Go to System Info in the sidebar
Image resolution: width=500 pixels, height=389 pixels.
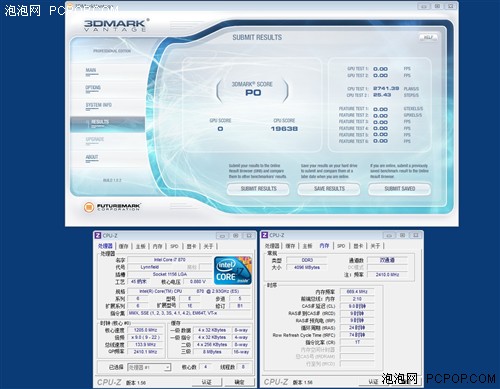click(99, 105)
